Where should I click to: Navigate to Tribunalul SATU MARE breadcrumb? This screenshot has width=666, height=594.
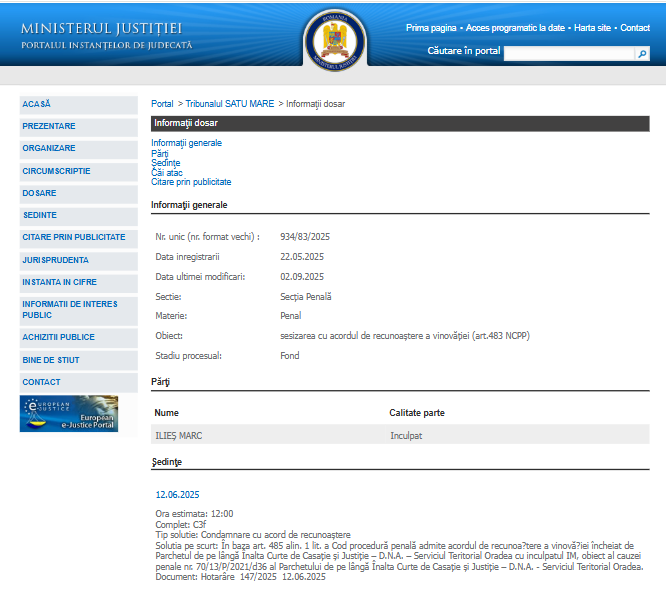(x=229, y=104)
